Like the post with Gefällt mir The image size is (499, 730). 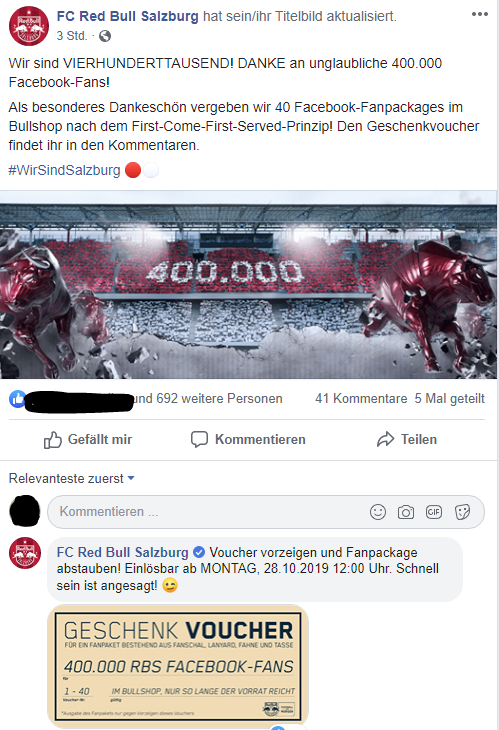(x=88, y=439)
